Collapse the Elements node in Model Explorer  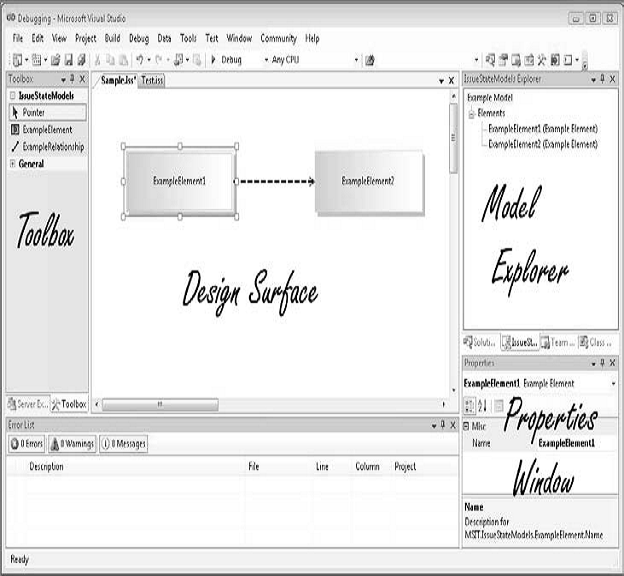(x=471, y=114)
